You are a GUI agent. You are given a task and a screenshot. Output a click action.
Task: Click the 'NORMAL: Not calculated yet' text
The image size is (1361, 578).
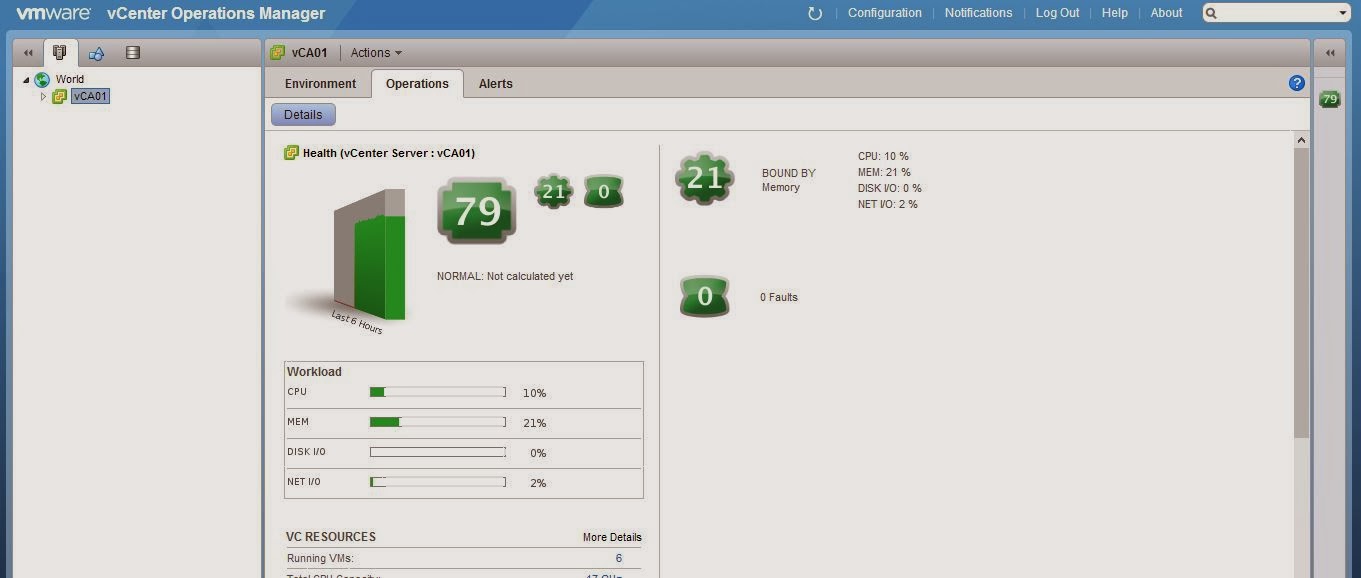(x=505, y=276)
